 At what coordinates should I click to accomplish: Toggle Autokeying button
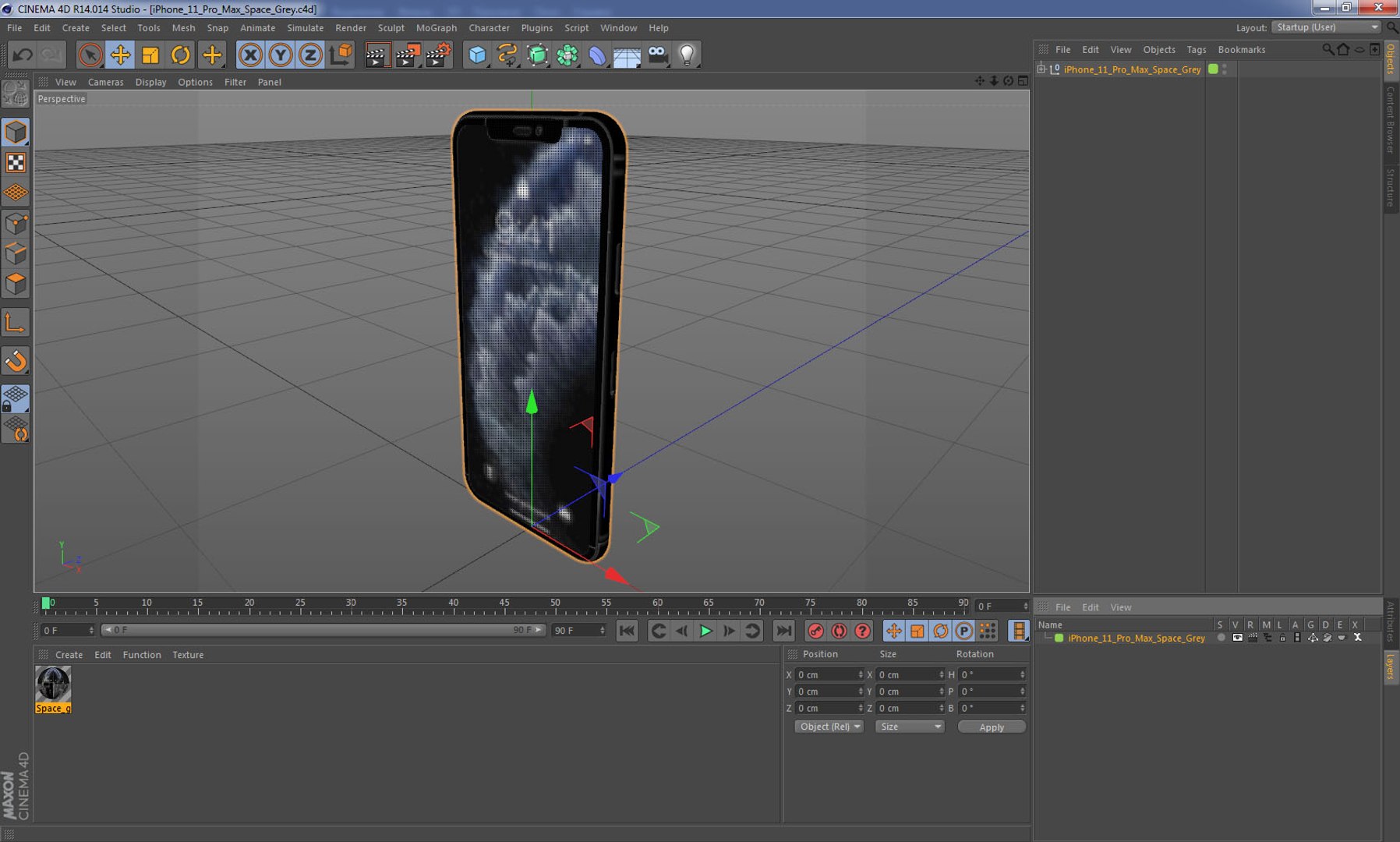pos(839,631)
